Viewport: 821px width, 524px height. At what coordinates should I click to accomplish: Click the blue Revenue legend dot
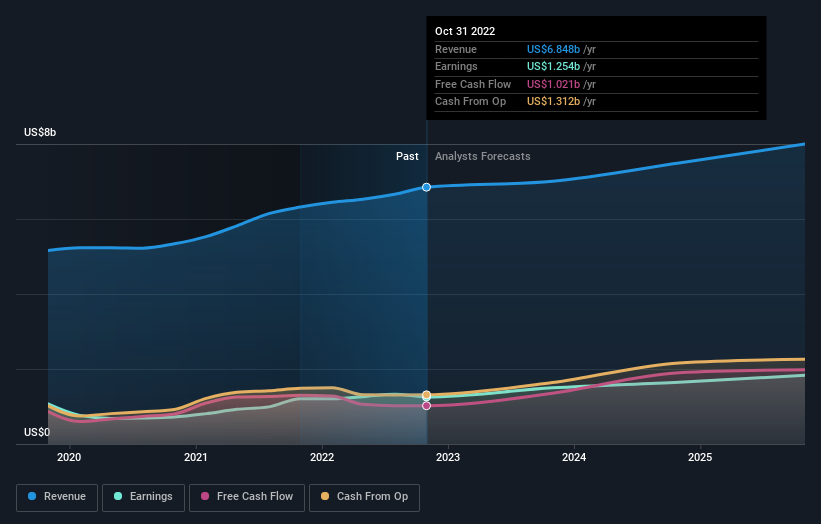(32, 496)
